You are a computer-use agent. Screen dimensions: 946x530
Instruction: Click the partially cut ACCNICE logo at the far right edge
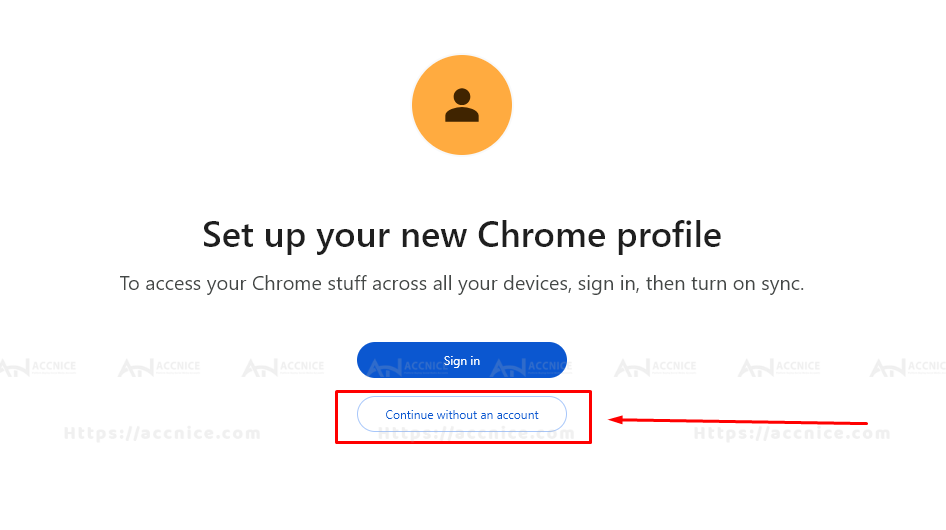click(907, 367)
